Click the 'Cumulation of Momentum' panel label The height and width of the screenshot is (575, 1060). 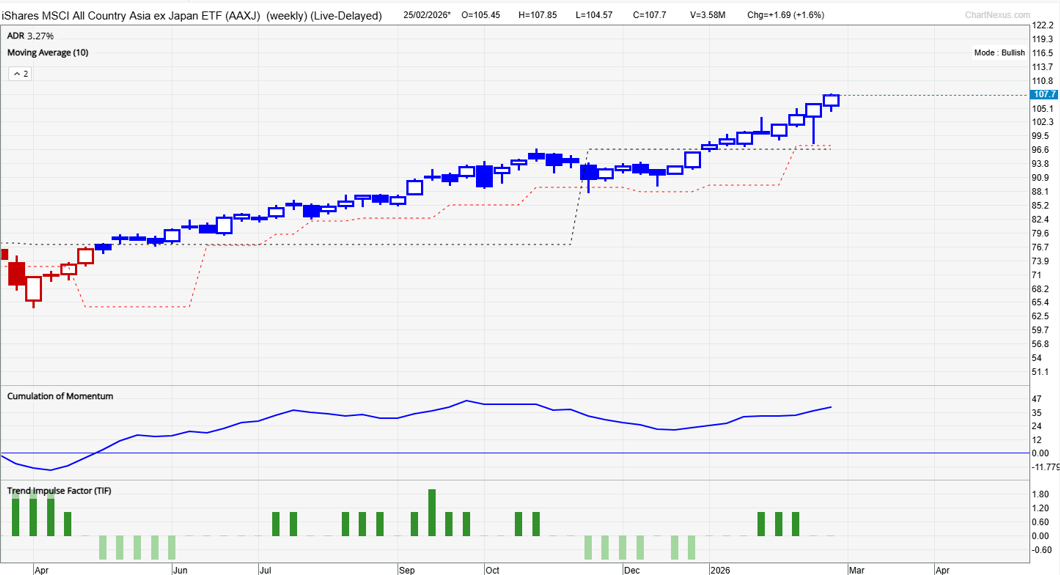[60, 397]
